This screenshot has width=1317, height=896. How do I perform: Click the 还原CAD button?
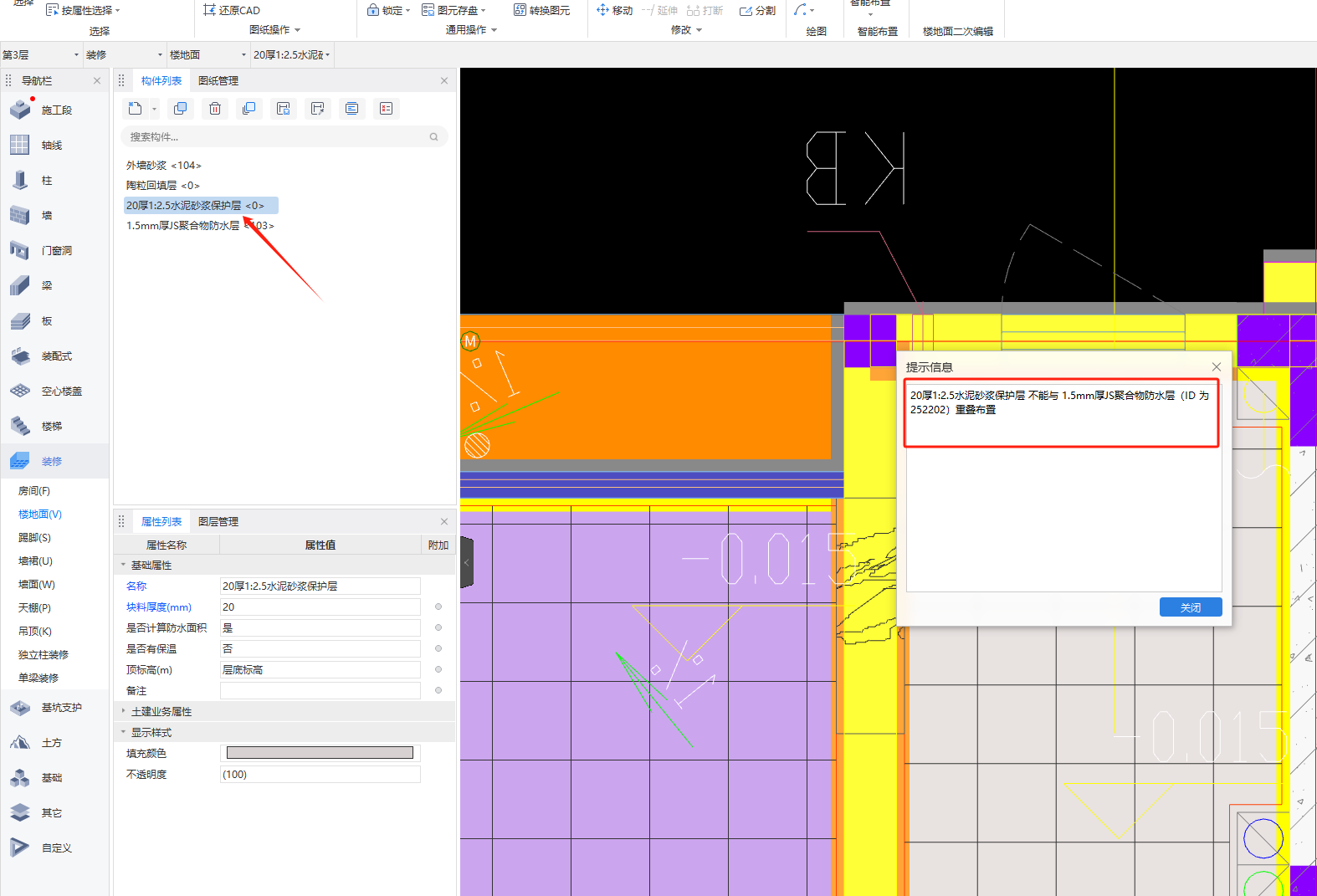coord(232,10)
